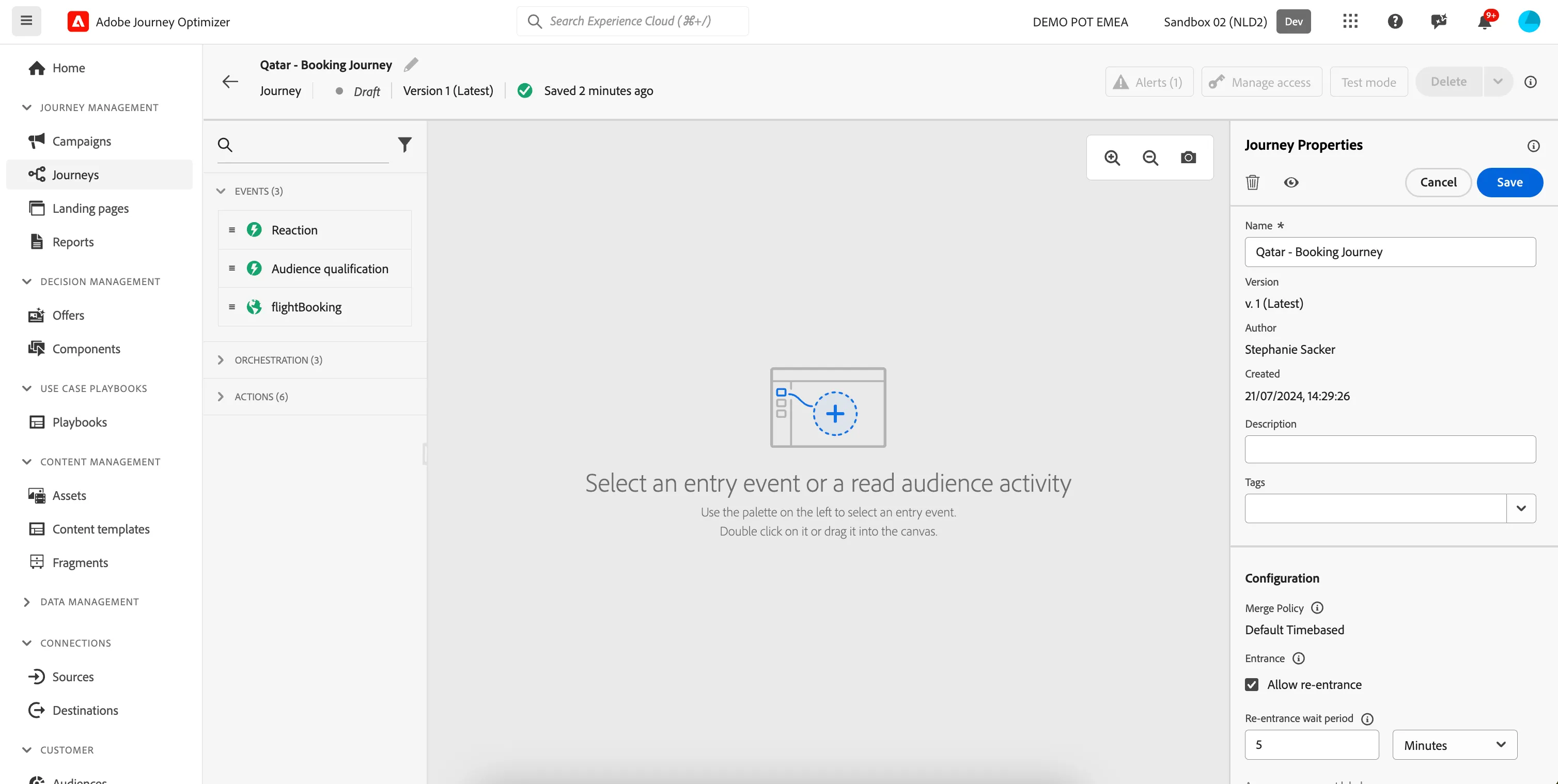Open the dropdown arrow next to Delete
This screenshot has width=1558, height=784.
(1498, 82)
